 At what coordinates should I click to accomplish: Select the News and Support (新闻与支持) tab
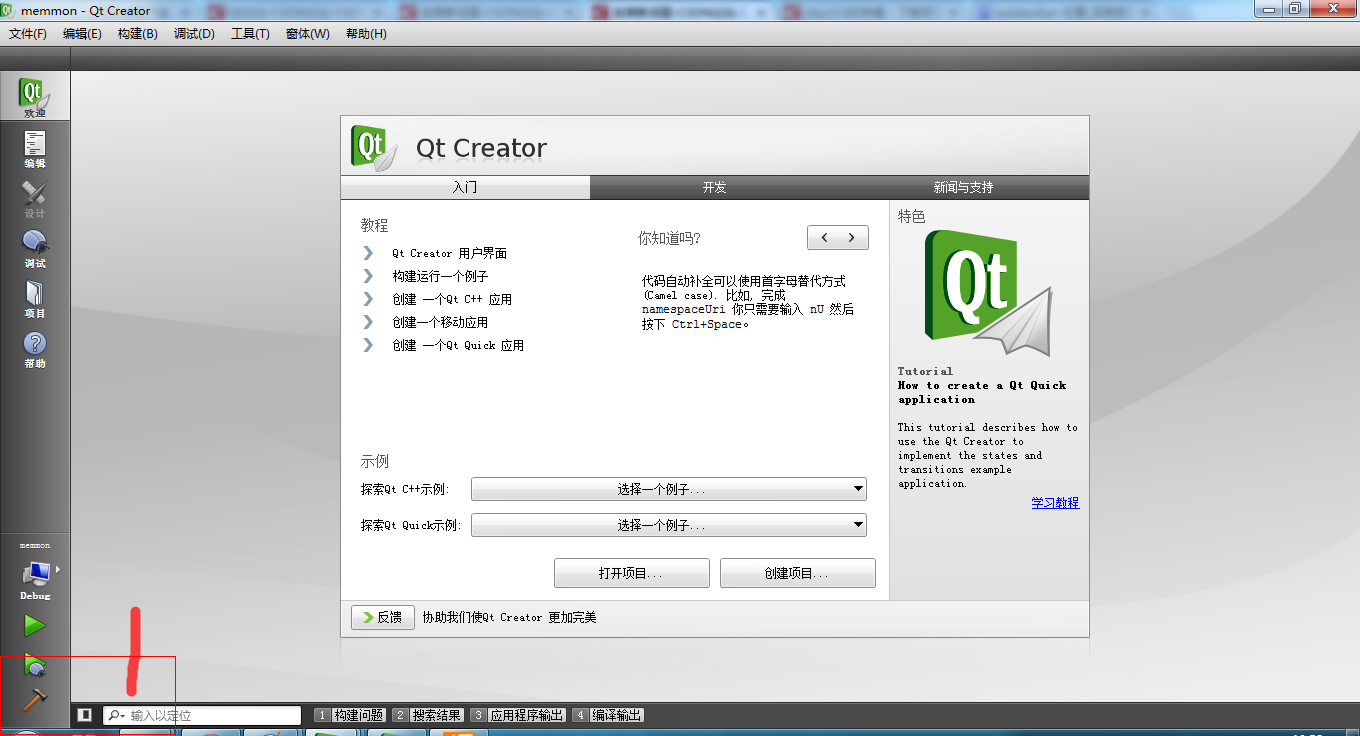[x=964, y=187]
